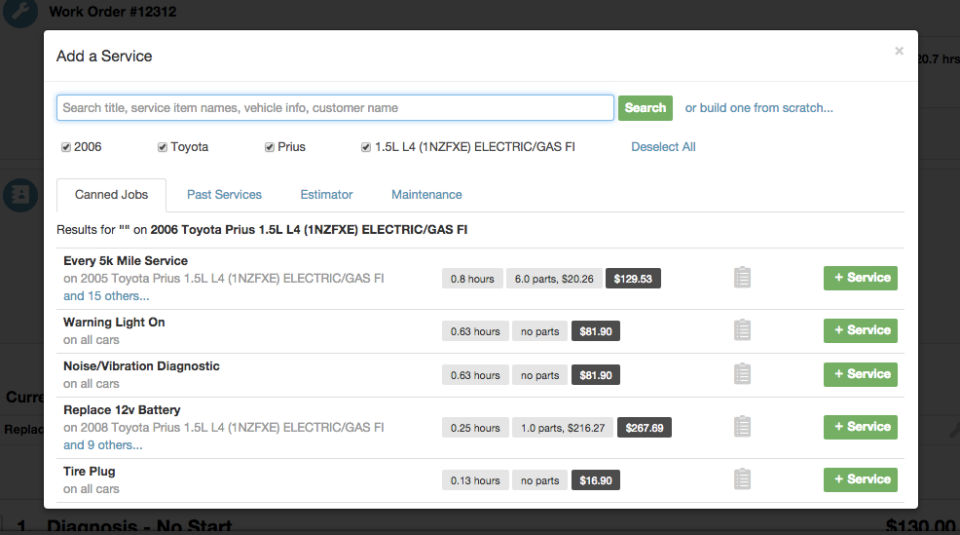The height and width of the screenshot is (535, 960).
Task: Click the wrench icon beside Work Order
Action: coord(20,11)
